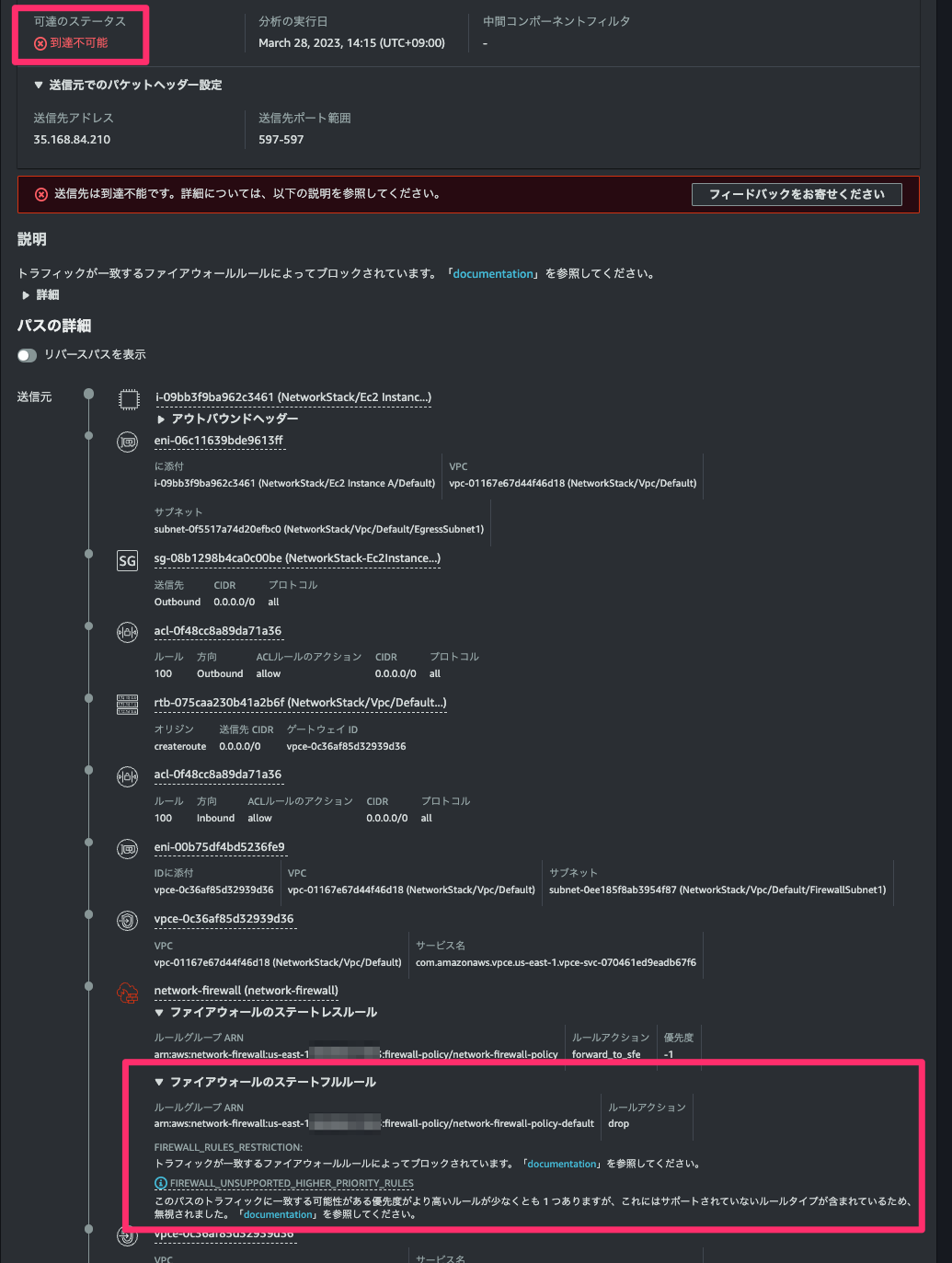Open rtb-075caa230b41a2b6f route table link

pyautogui.click(x=300, y=703)
